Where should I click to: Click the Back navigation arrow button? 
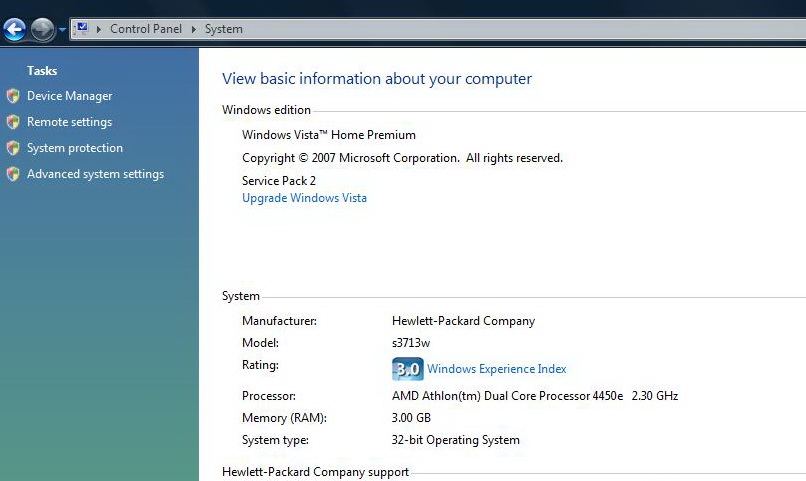(14, 30)
